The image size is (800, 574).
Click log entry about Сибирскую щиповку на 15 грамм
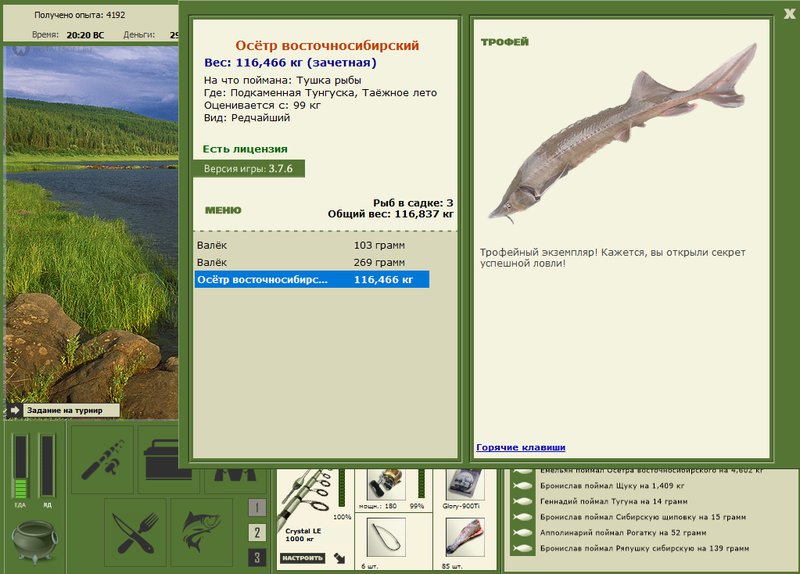(x=643, y=517)
